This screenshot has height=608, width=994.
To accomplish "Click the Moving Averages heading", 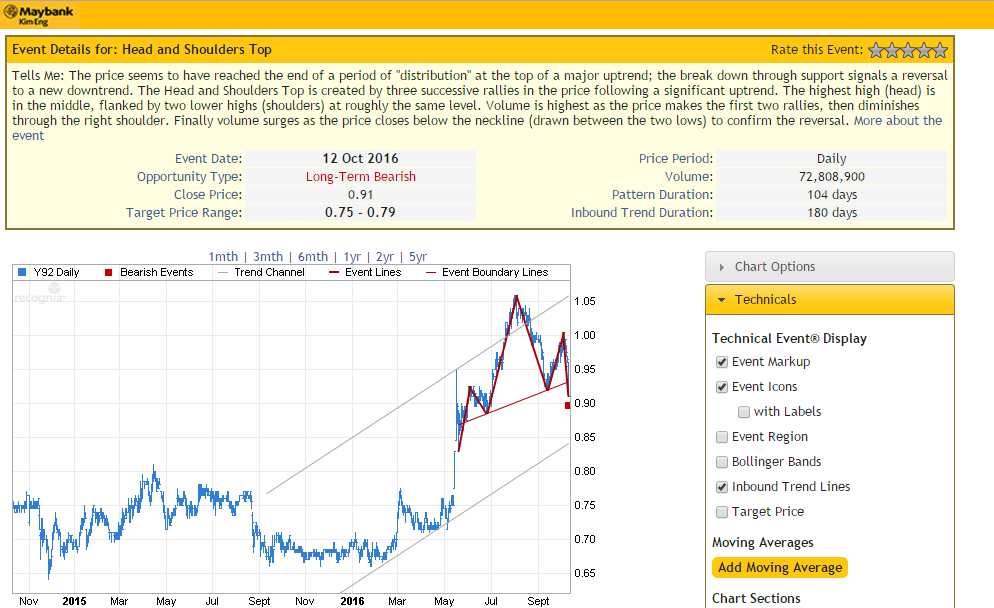I will (763, 543).
